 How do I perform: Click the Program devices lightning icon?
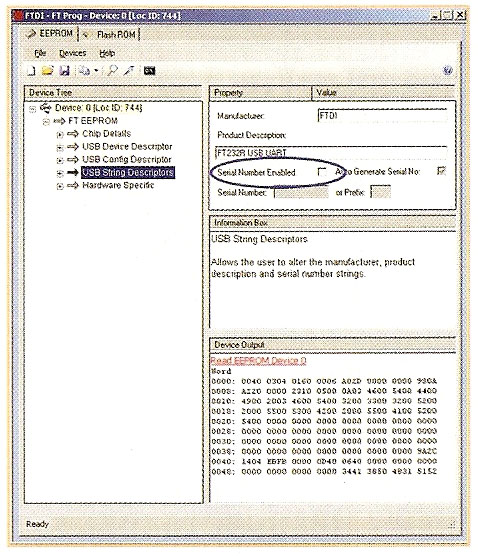click(x=129, y=71)
